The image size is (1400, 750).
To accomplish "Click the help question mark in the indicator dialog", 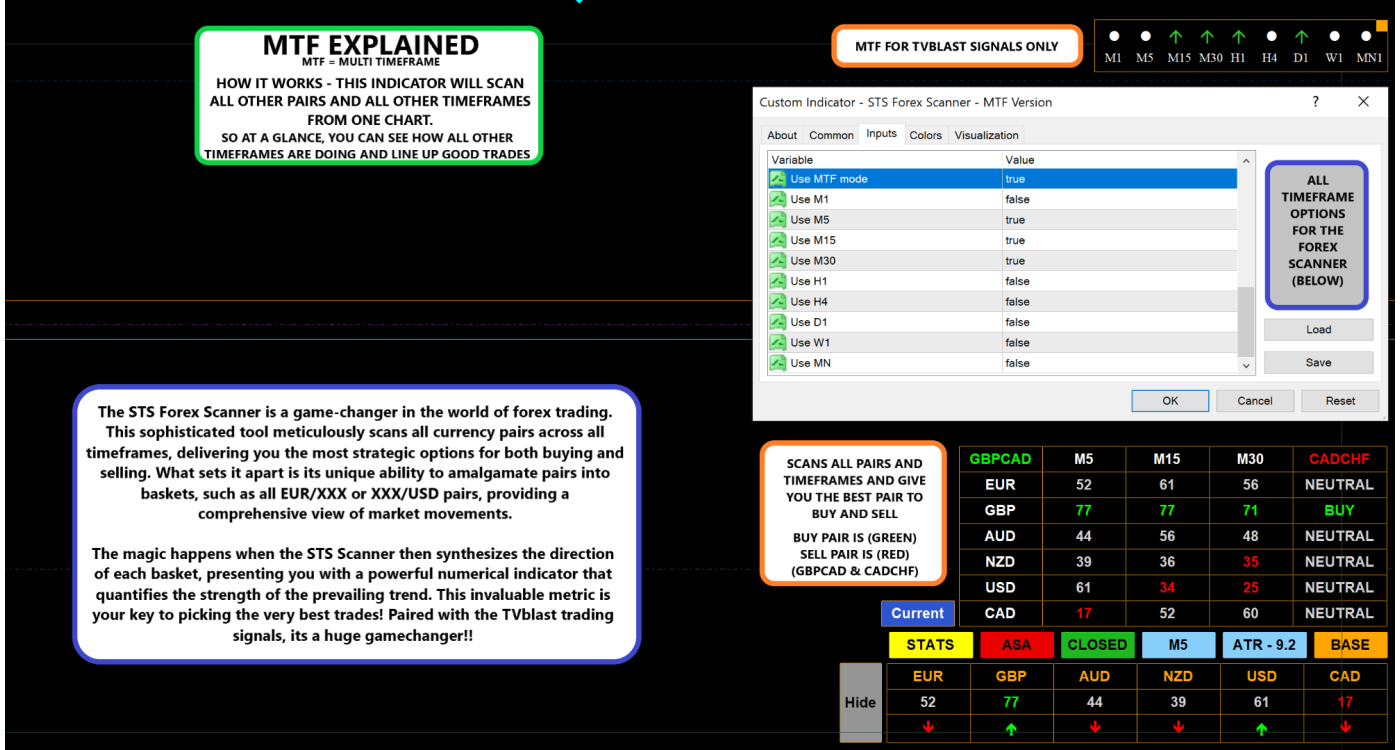I will [1315, 101].
